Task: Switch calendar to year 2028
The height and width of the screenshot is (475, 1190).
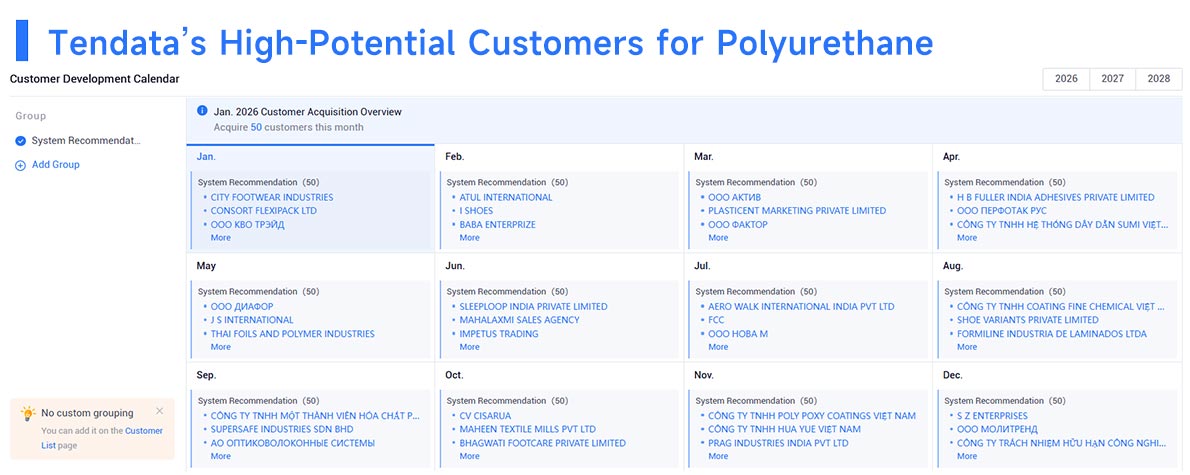Action: [x=1159, y=79]
